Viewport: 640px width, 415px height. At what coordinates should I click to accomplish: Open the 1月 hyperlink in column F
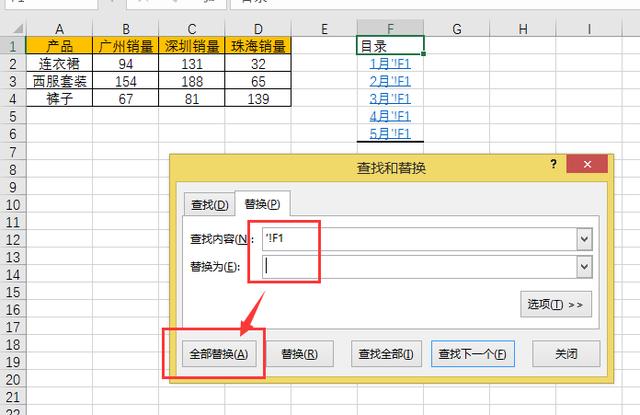pos(390,64)
